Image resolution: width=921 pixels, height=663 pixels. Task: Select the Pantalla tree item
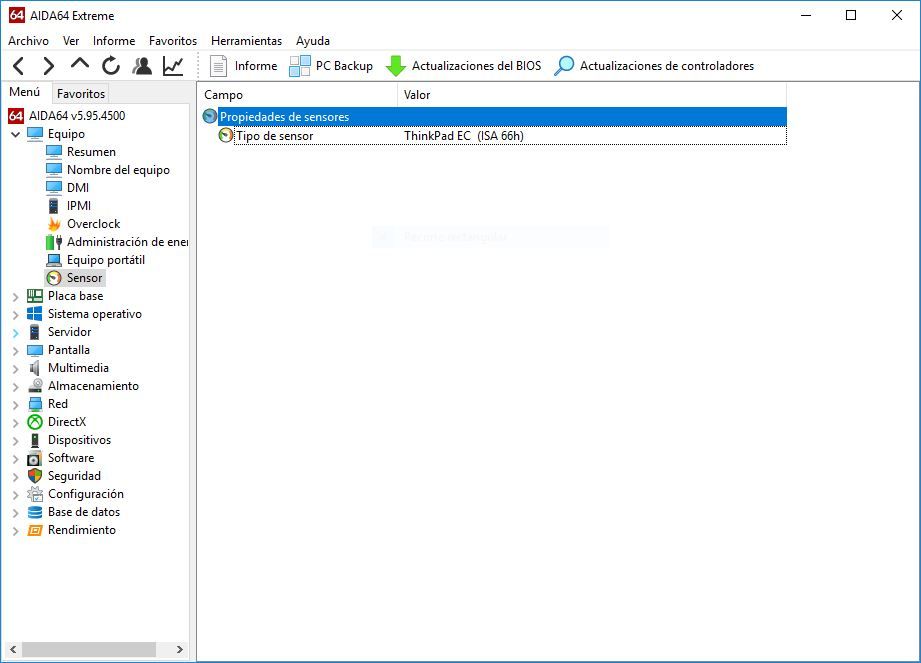point(69,350)
